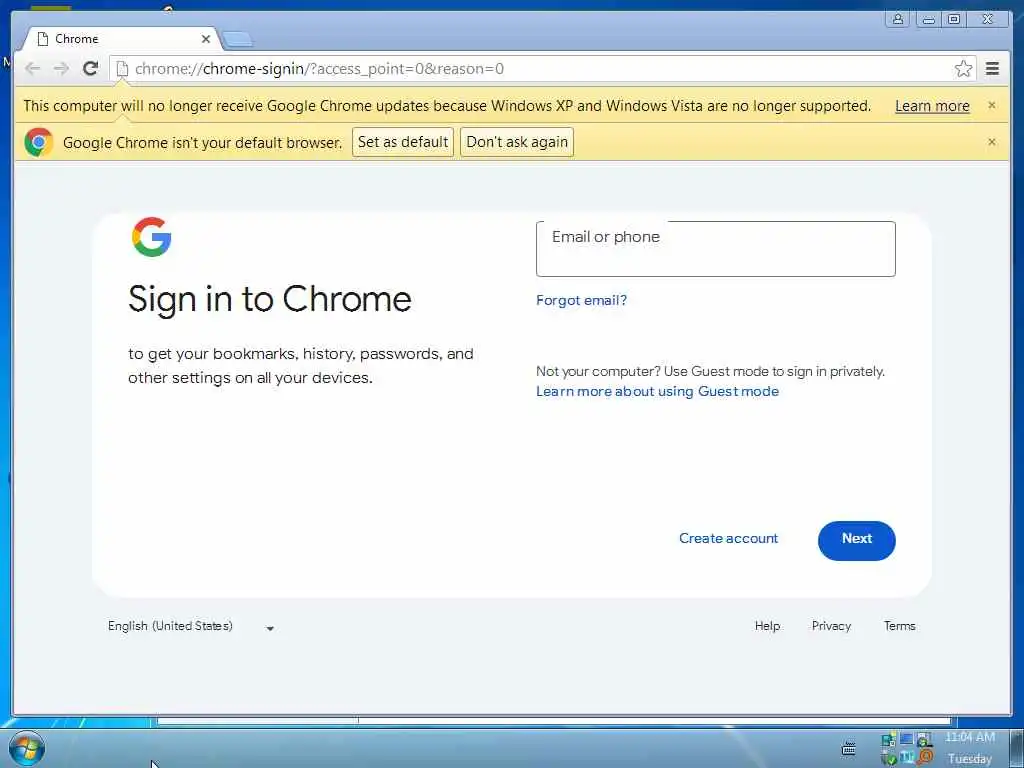Click the green checkmark shield tray icon
The height and width of the screenshot is (768, 1024).
pyautogui.click(x=888, y=758)
